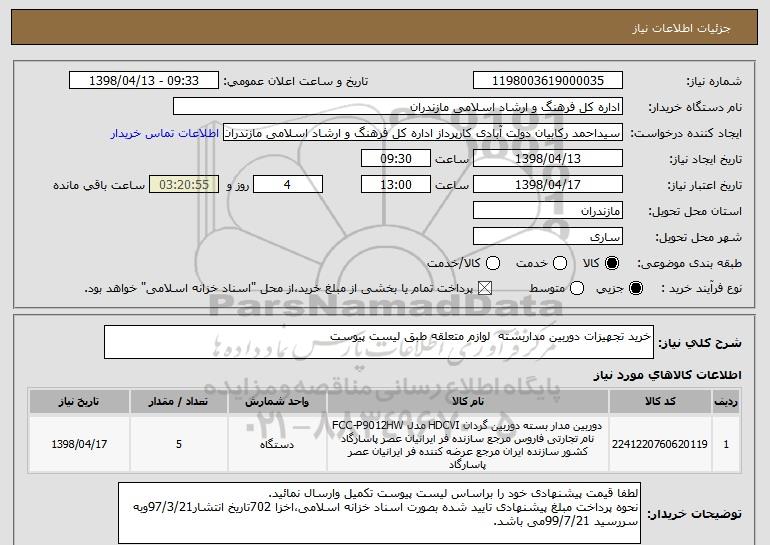Click the طبقه بندی موضوعی label

pos(689,264)
